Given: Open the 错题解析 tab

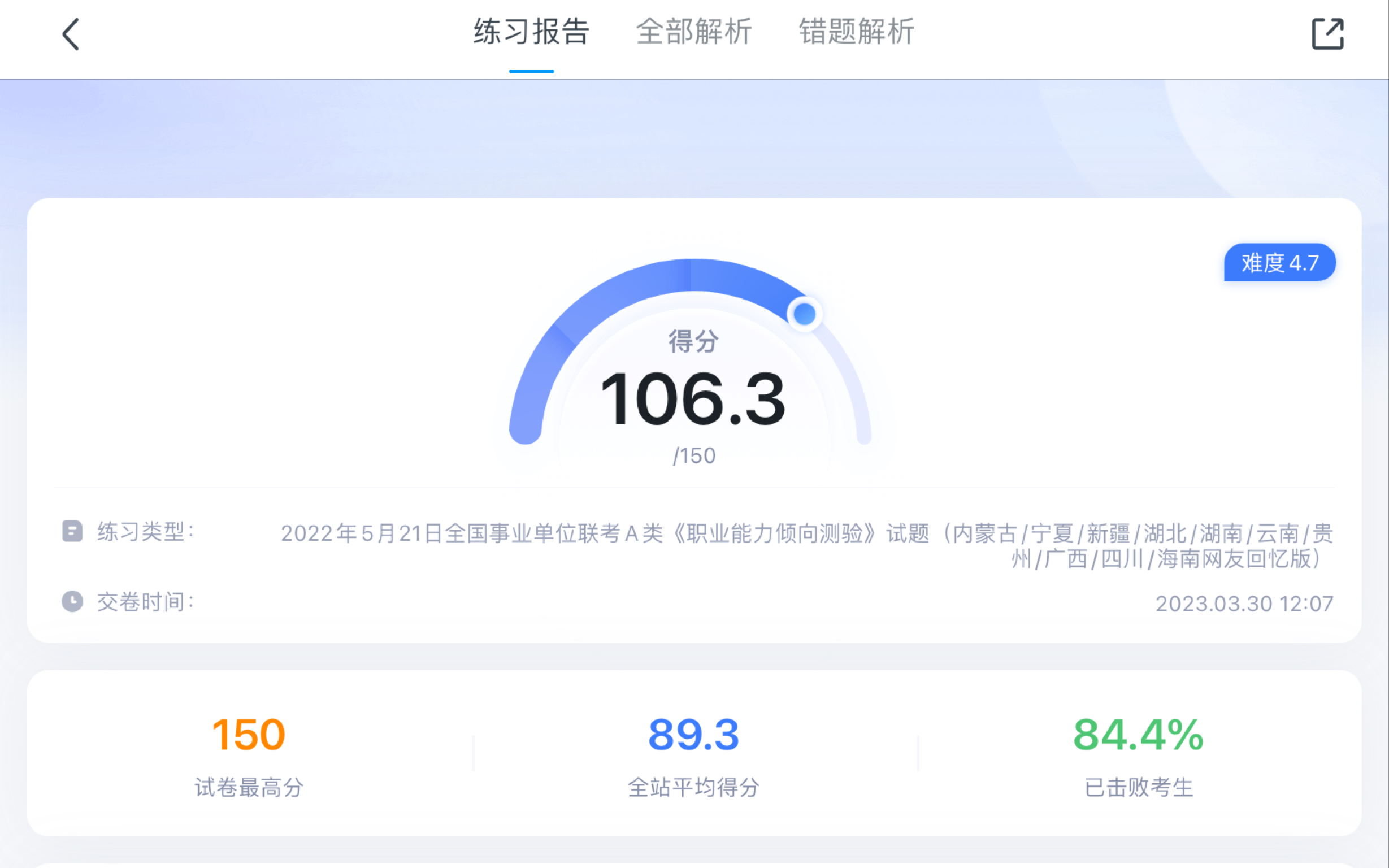Looking at the screenshot, I should 857,32.
